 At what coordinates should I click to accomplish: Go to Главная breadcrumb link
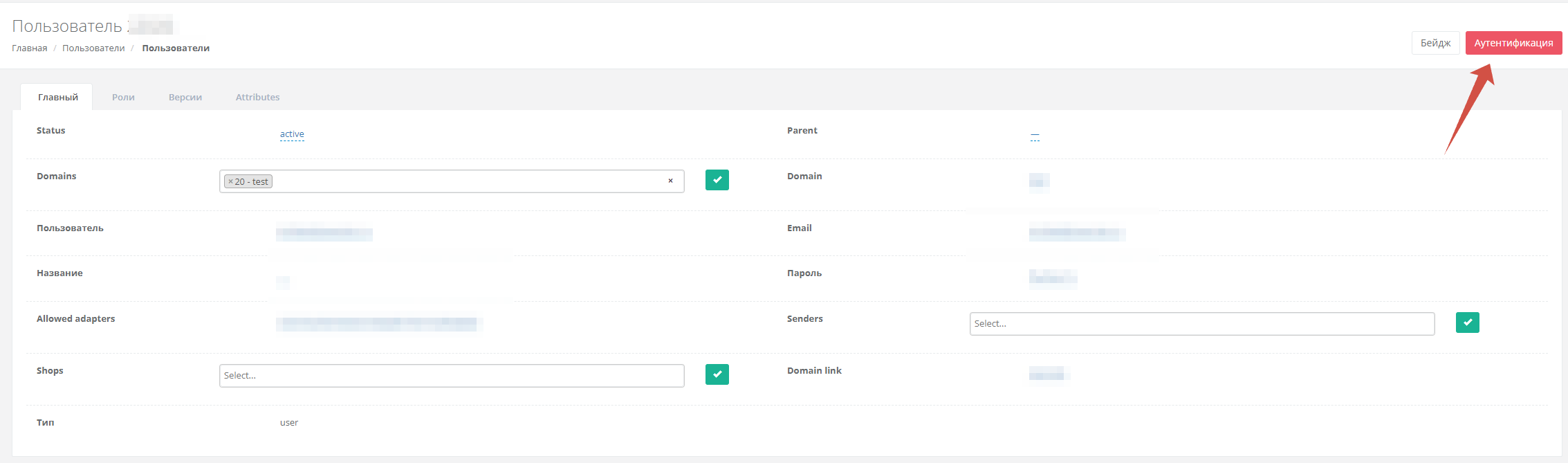pyautogui.click(x=30, y=48)
